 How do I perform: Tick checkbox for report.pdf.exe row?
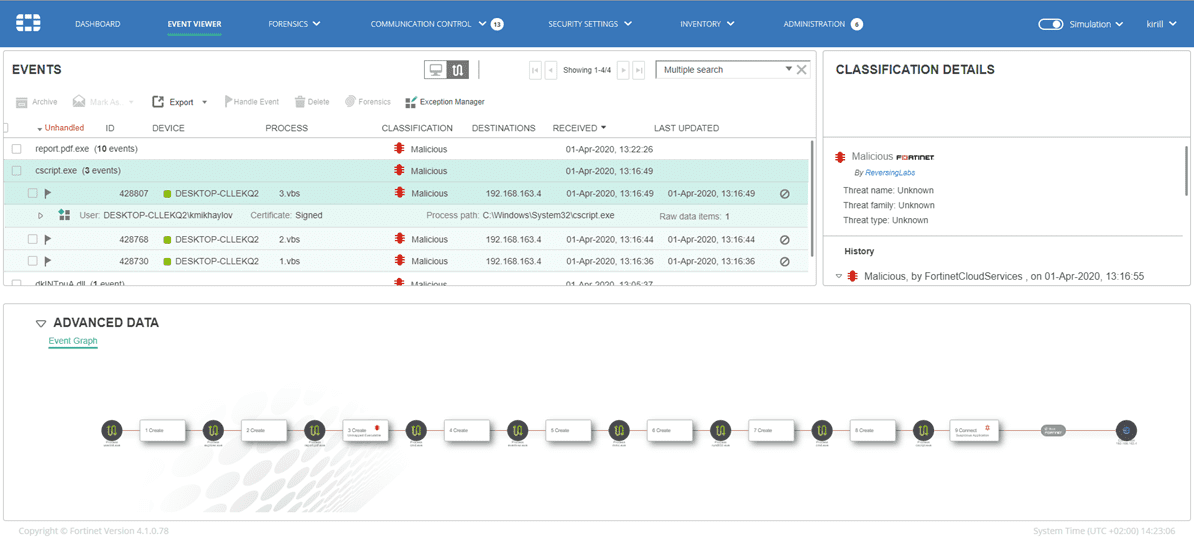pyautogui.click(x=17, y=149)
